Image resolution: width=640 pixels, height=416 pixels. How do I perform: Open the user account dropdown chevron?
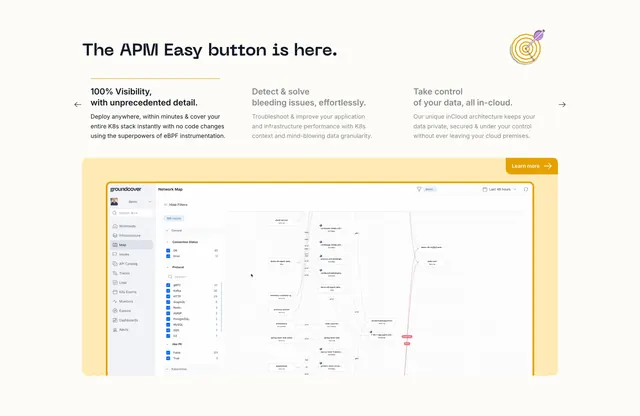150,202
